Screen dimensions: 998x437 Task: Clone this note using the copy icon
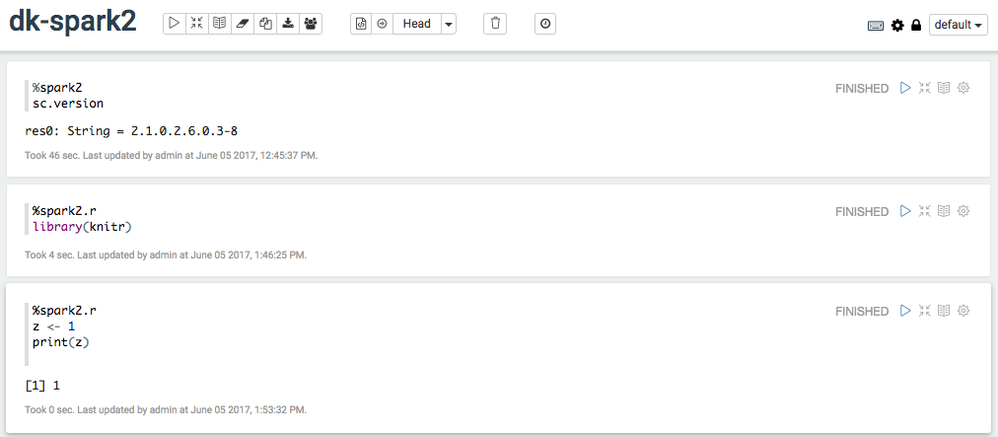coord(265,23)
